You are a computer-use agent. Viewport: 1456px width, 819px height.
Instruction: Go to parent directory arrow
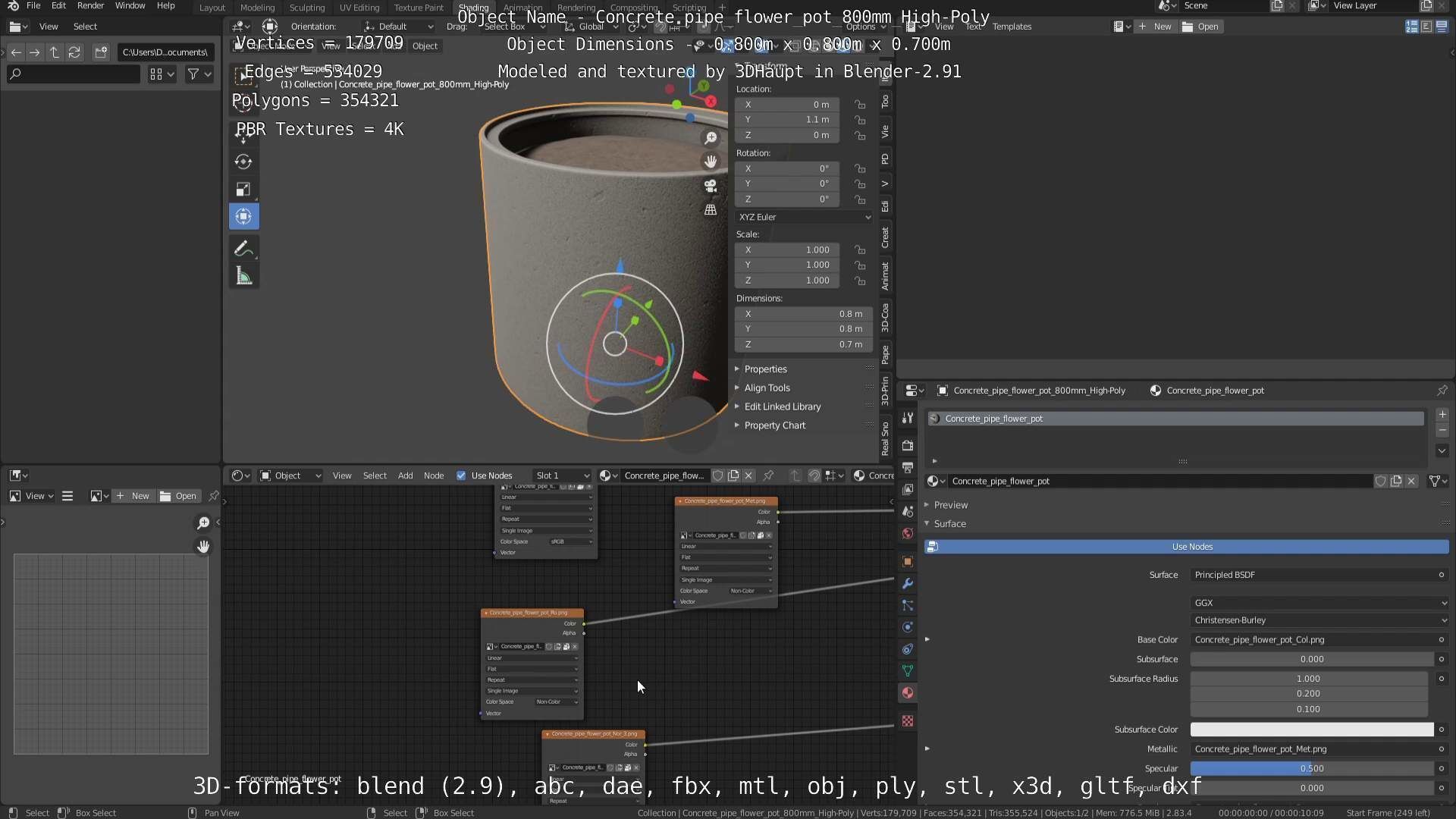click(x=55, y=52)
